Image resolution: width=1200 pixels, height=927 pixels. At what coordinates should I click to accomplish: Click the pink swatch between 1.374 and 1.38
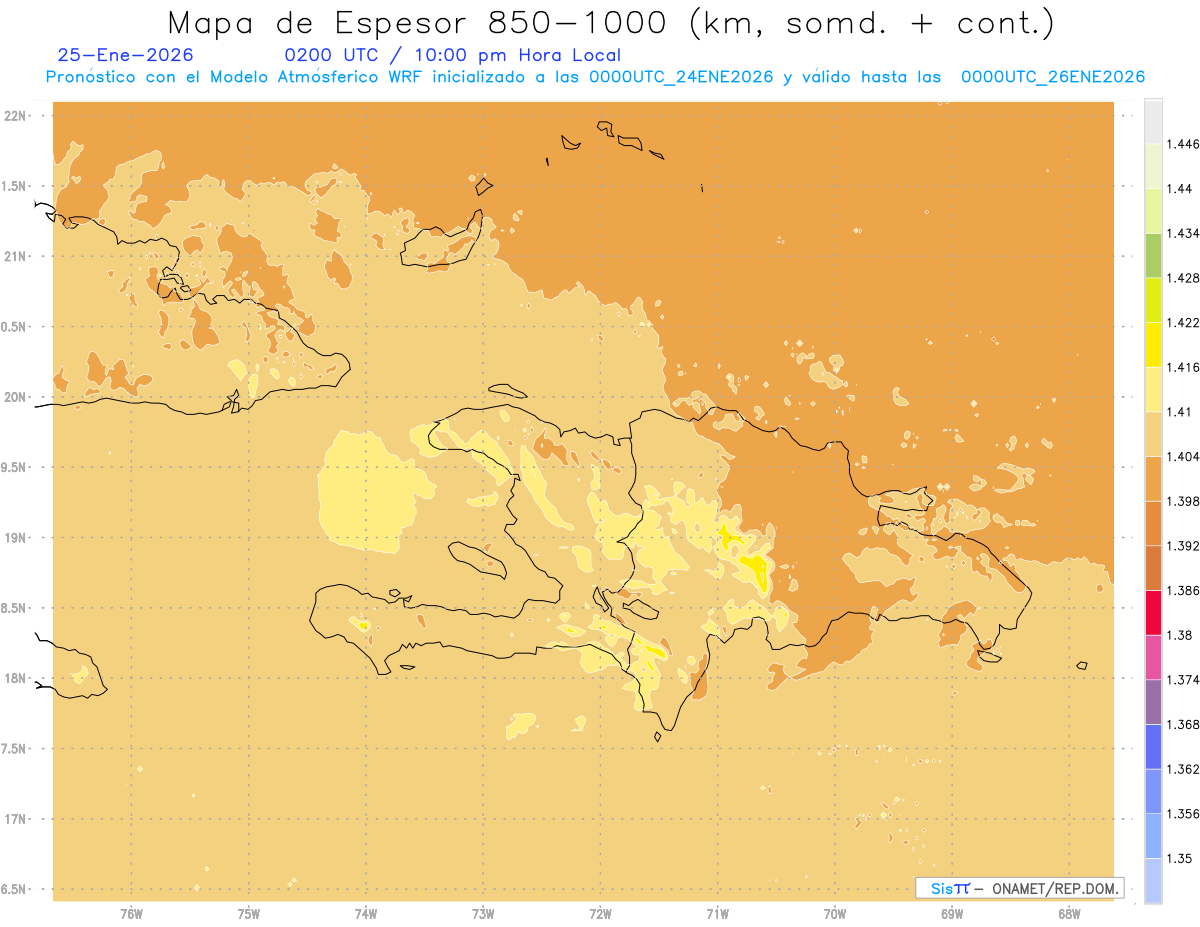(1153, 657)
